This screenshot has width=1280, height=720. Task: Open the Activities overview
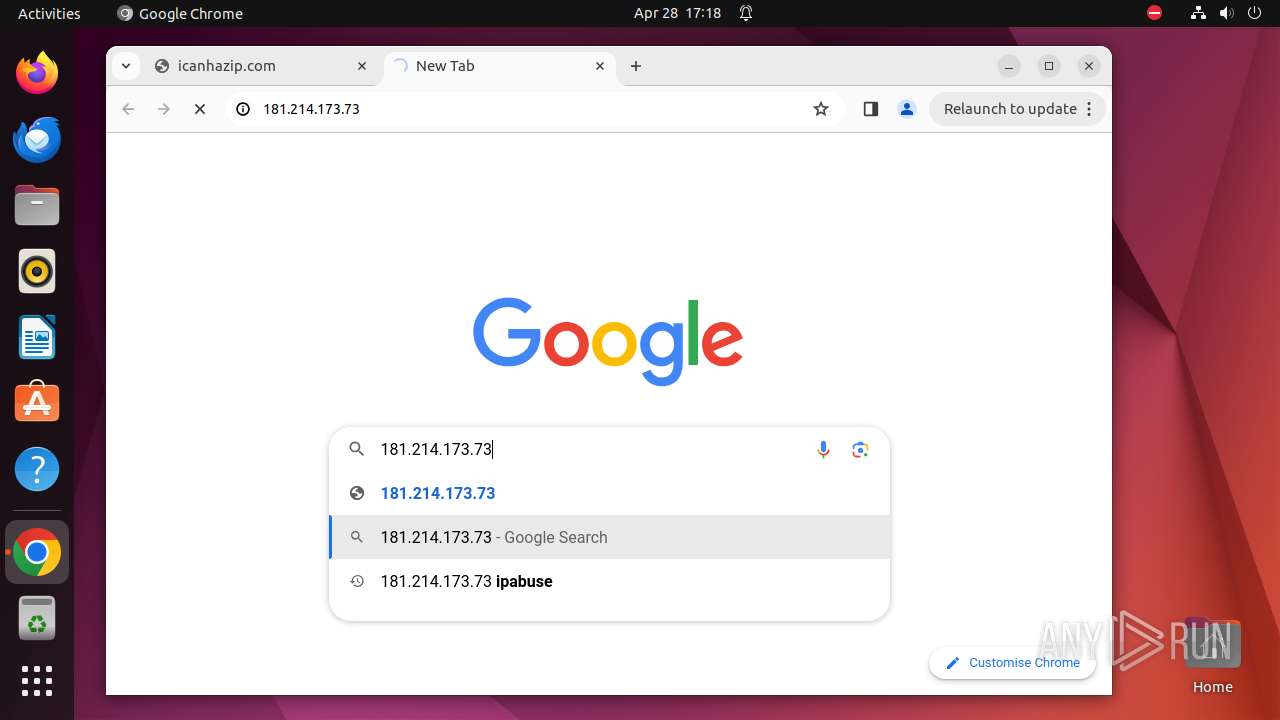pos(49,13)
